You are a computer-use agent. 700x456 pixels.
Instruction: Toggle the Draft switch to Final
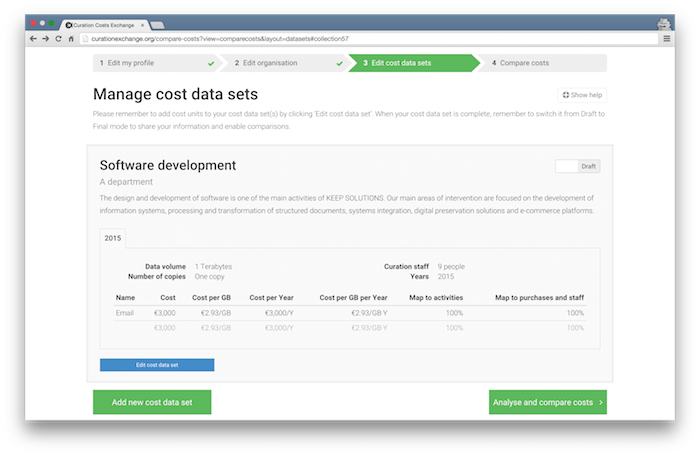pos(578,166)
